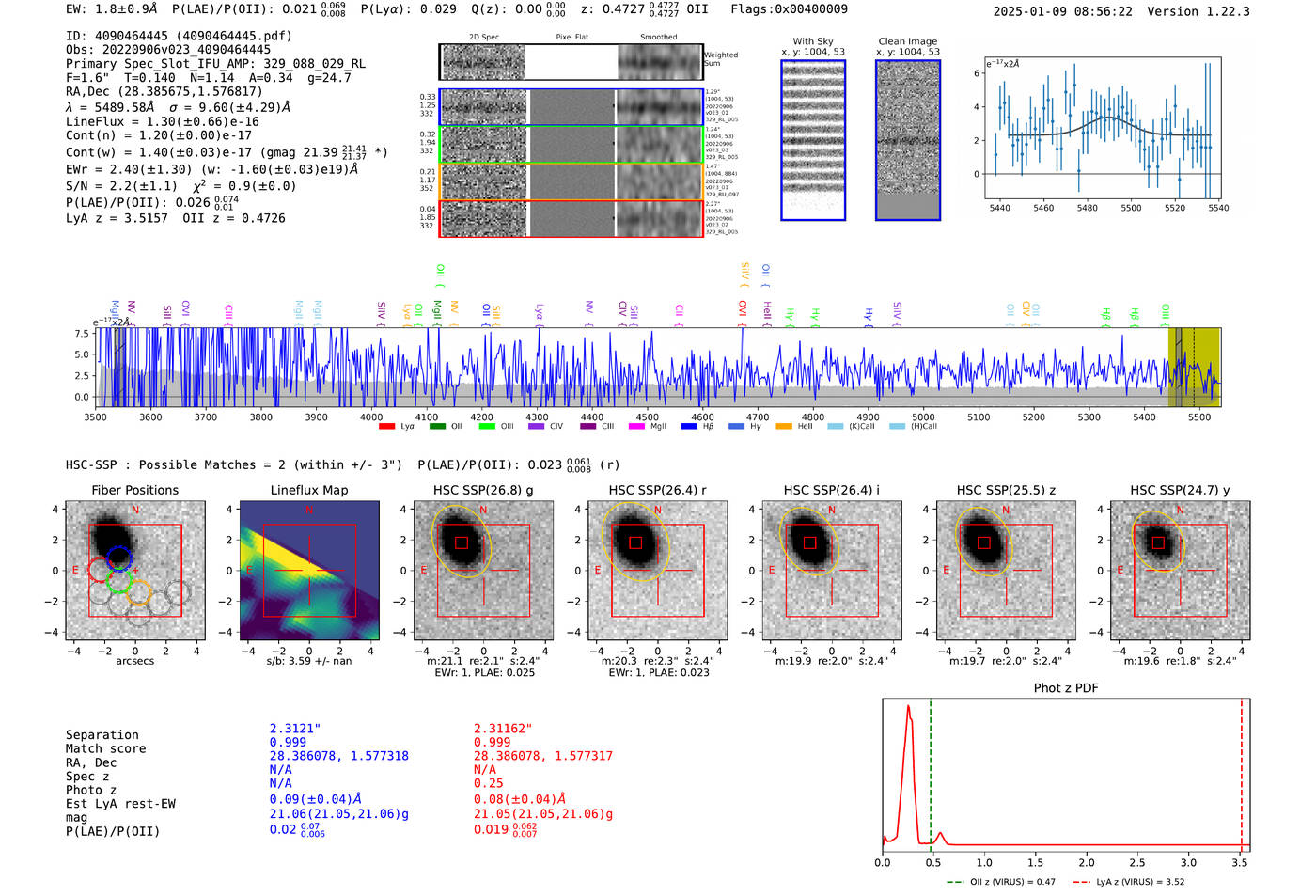Select the blue separation value 2.3121"

pyautogui.click(x=295, y=729)
